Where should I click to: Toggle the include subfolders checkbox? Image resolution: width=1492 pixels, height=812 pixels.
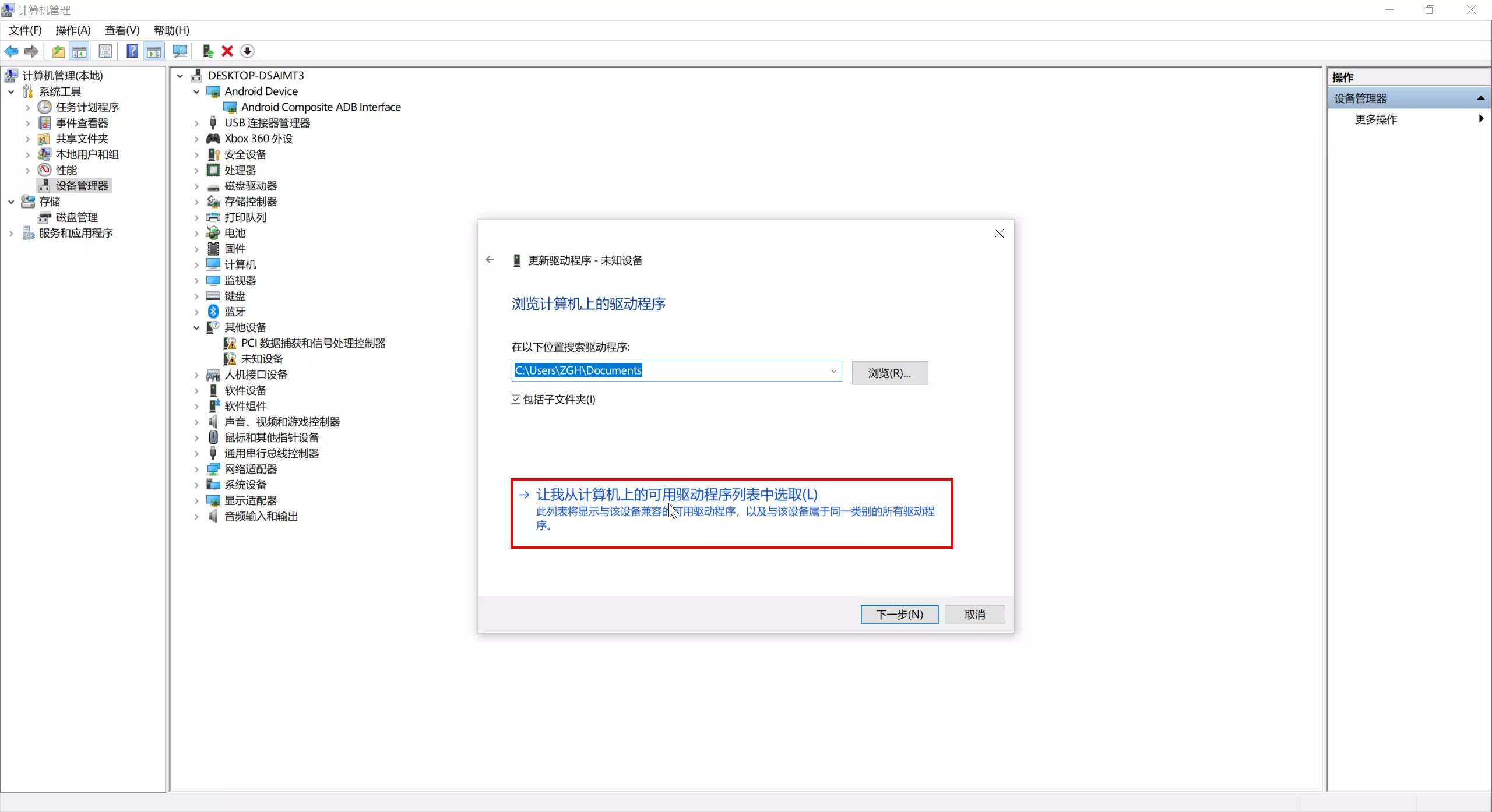coord(516,399)
